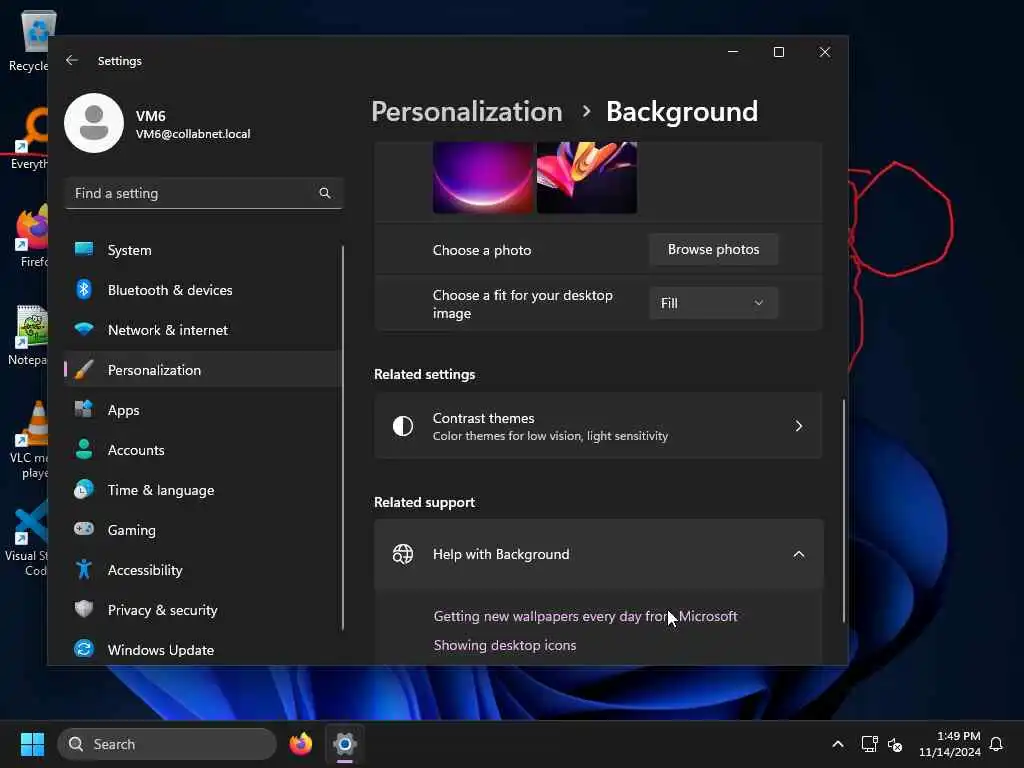Open Accounts settings page
This screenshot has height=768, width=1024.
203,449
